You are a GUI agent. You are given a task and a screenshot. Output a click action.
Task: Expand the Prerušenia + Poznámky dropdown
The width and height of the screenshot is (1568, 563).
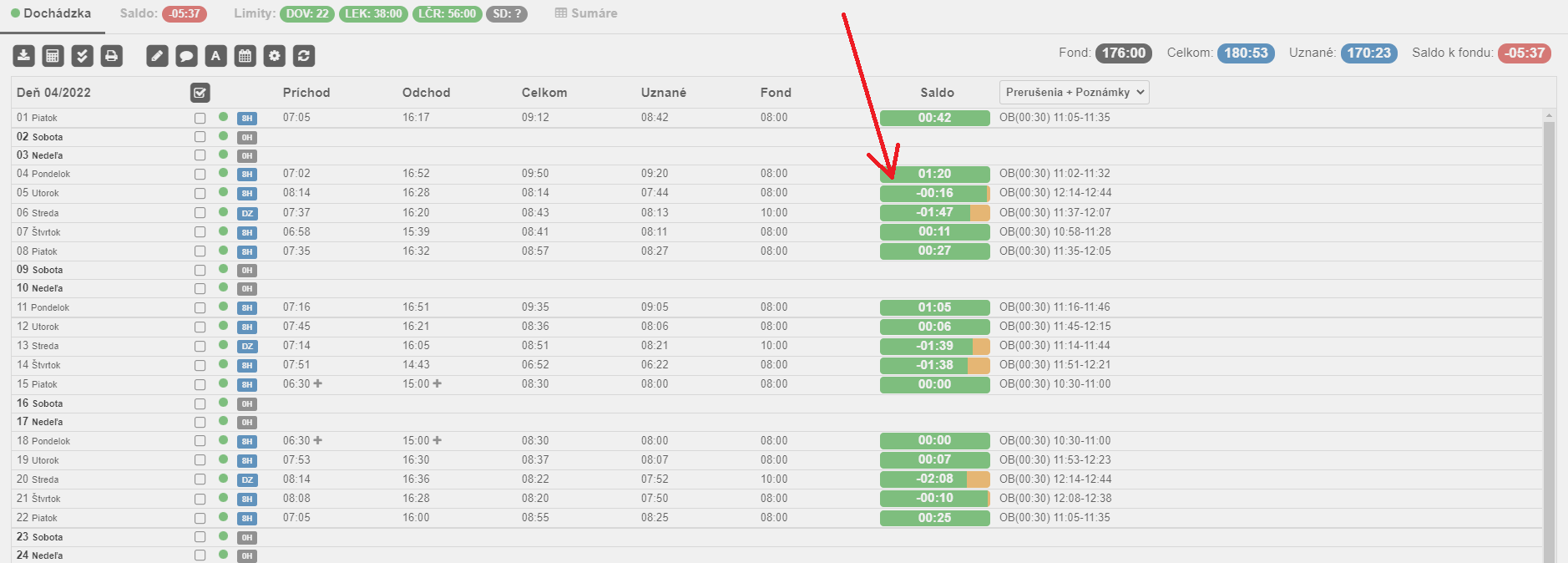tap(1074, 93)
